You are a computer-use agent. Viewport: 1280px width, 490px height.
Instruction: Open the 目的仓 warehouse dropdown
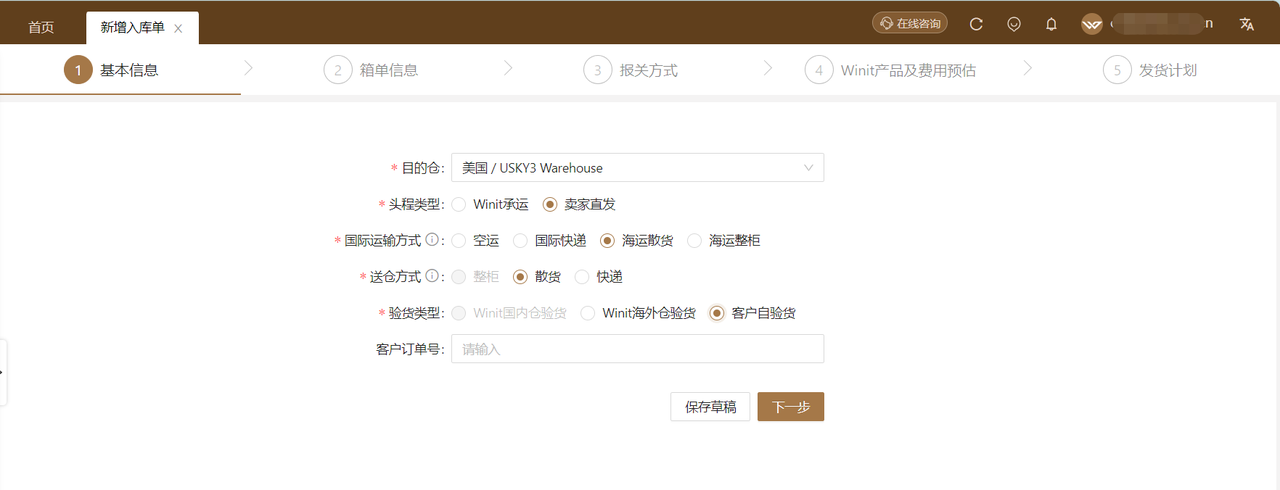(638, 168)
